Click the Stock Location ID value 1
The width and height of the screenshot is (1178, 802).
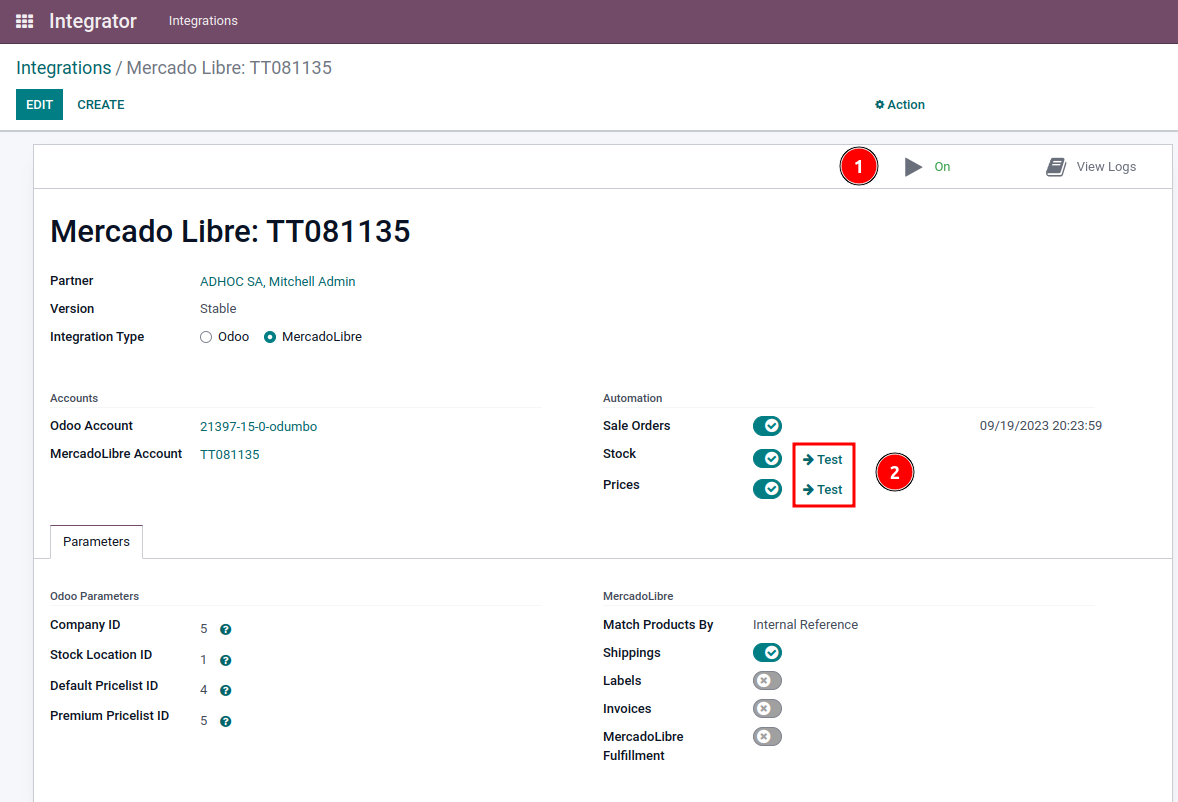tap(203, 659)
